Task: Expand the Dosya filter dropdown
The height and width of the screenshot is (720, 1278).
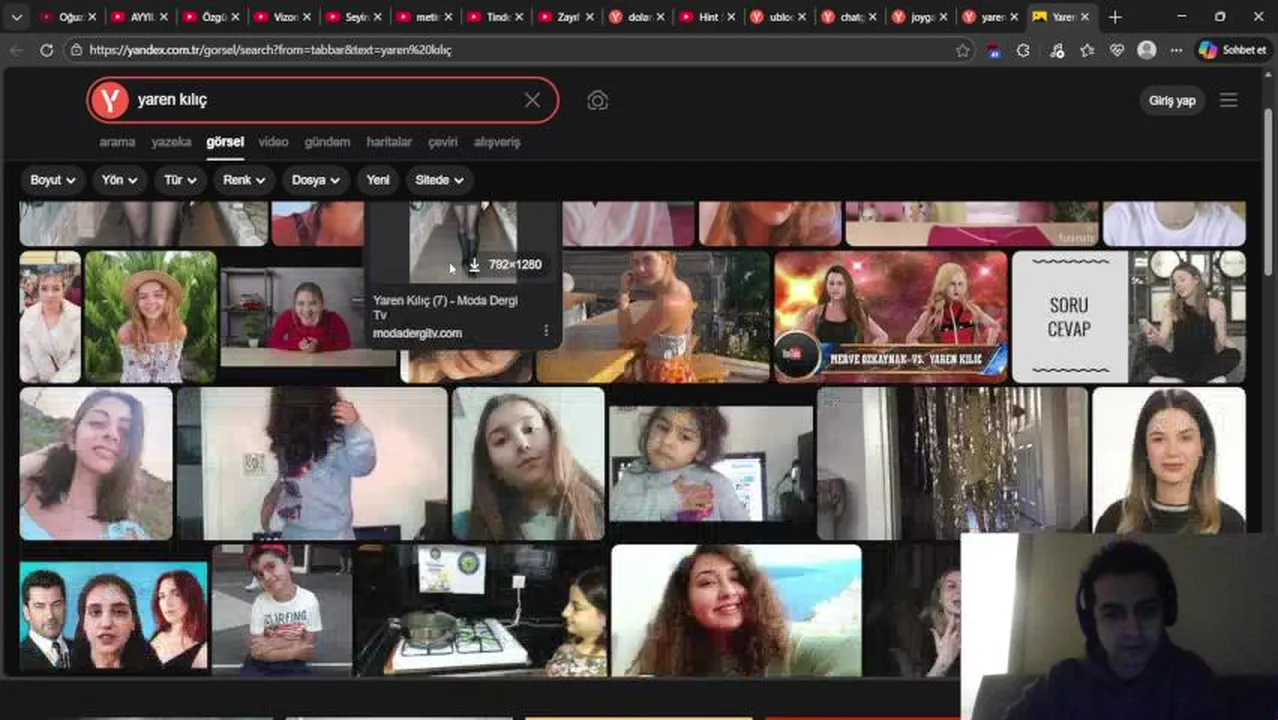Action: [x=315, y=180]
